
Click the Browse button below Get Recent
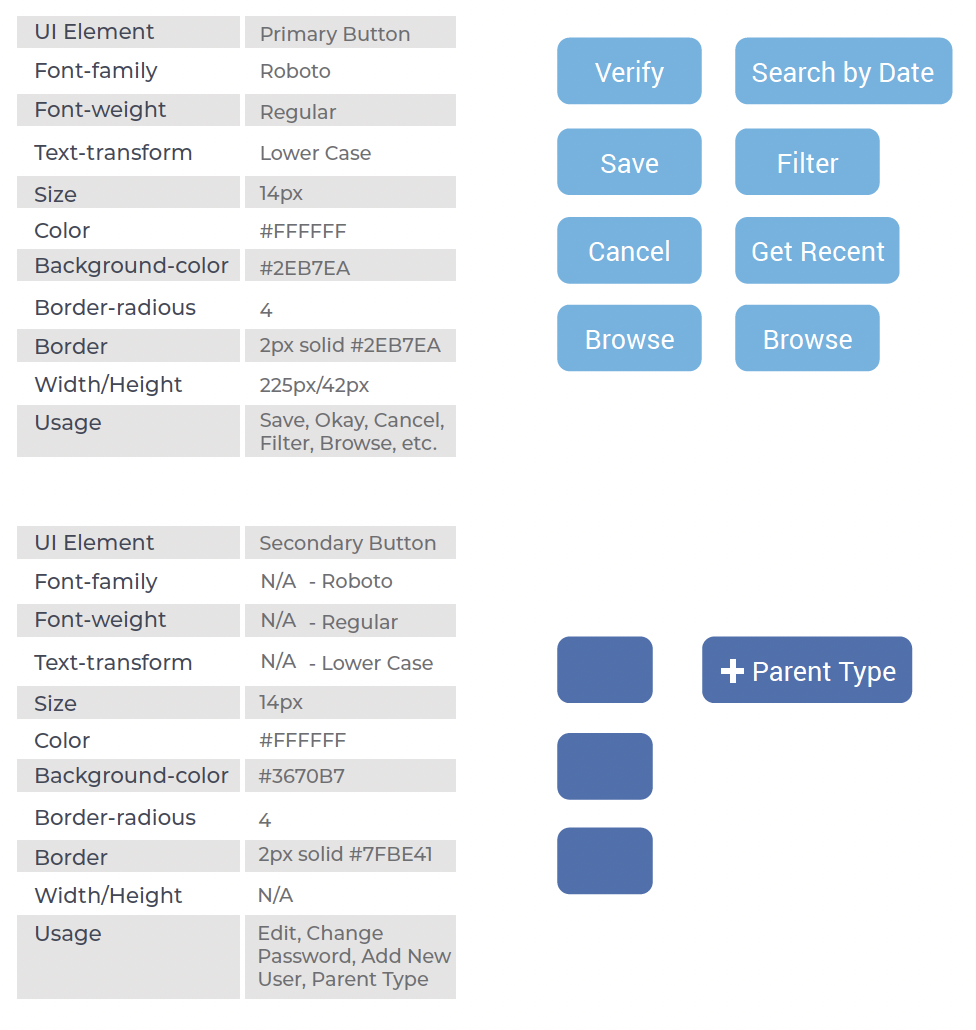point(807,339)
